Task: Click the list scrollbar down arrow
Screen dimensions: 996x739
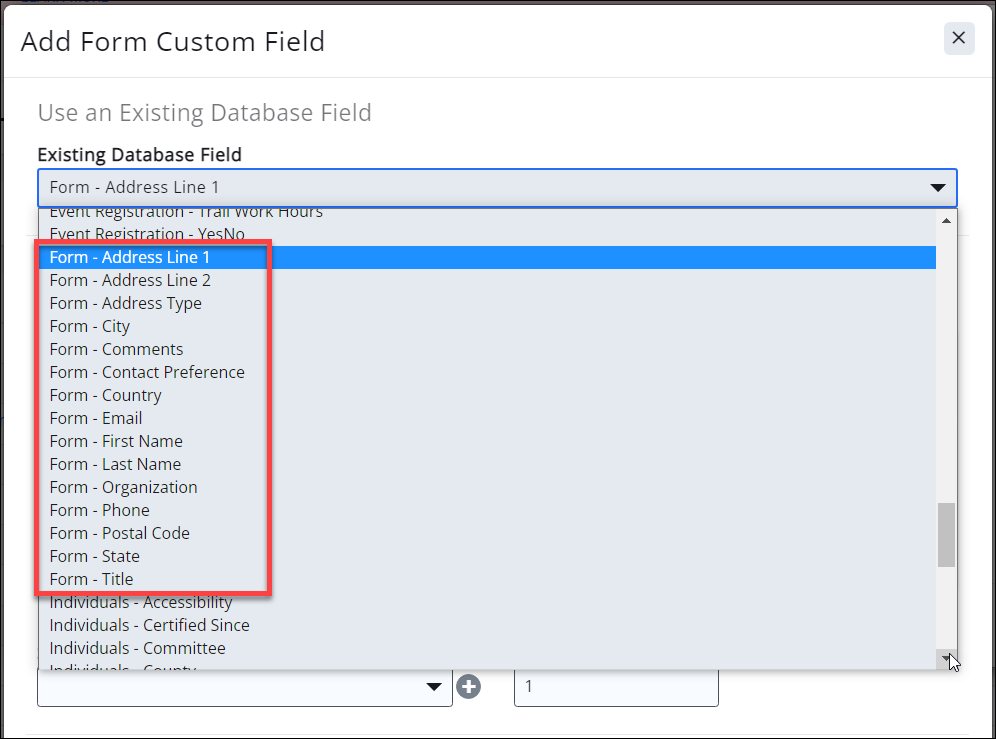Action: coord(946,657)
